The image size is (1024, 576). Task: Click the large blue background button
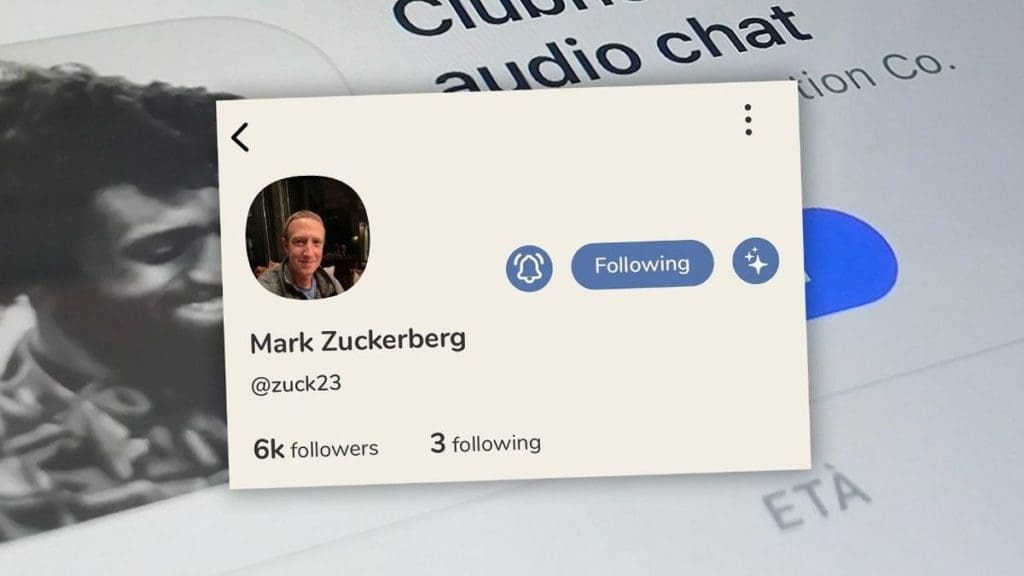tap(849, 263)
